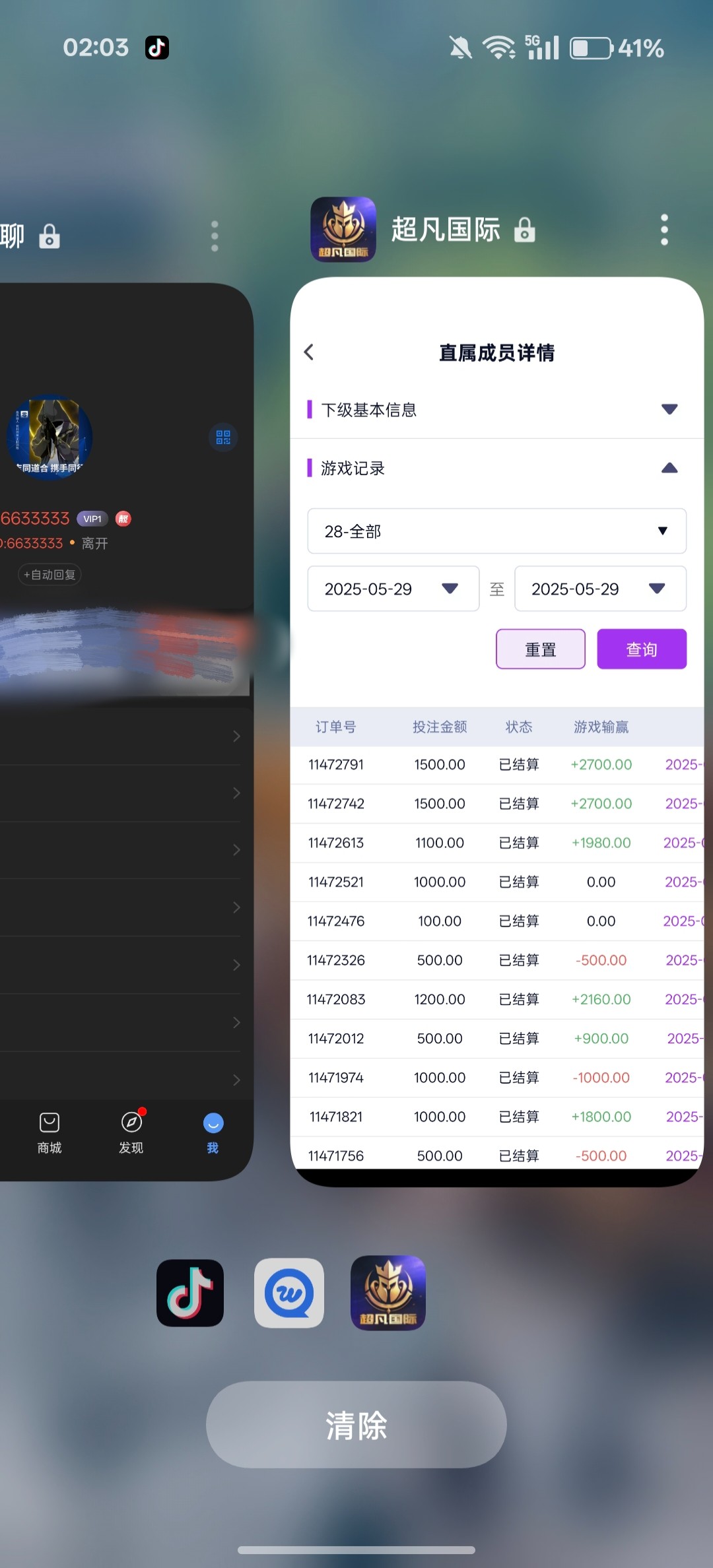Collapse the 游戏记录 section

click(669, 468)
